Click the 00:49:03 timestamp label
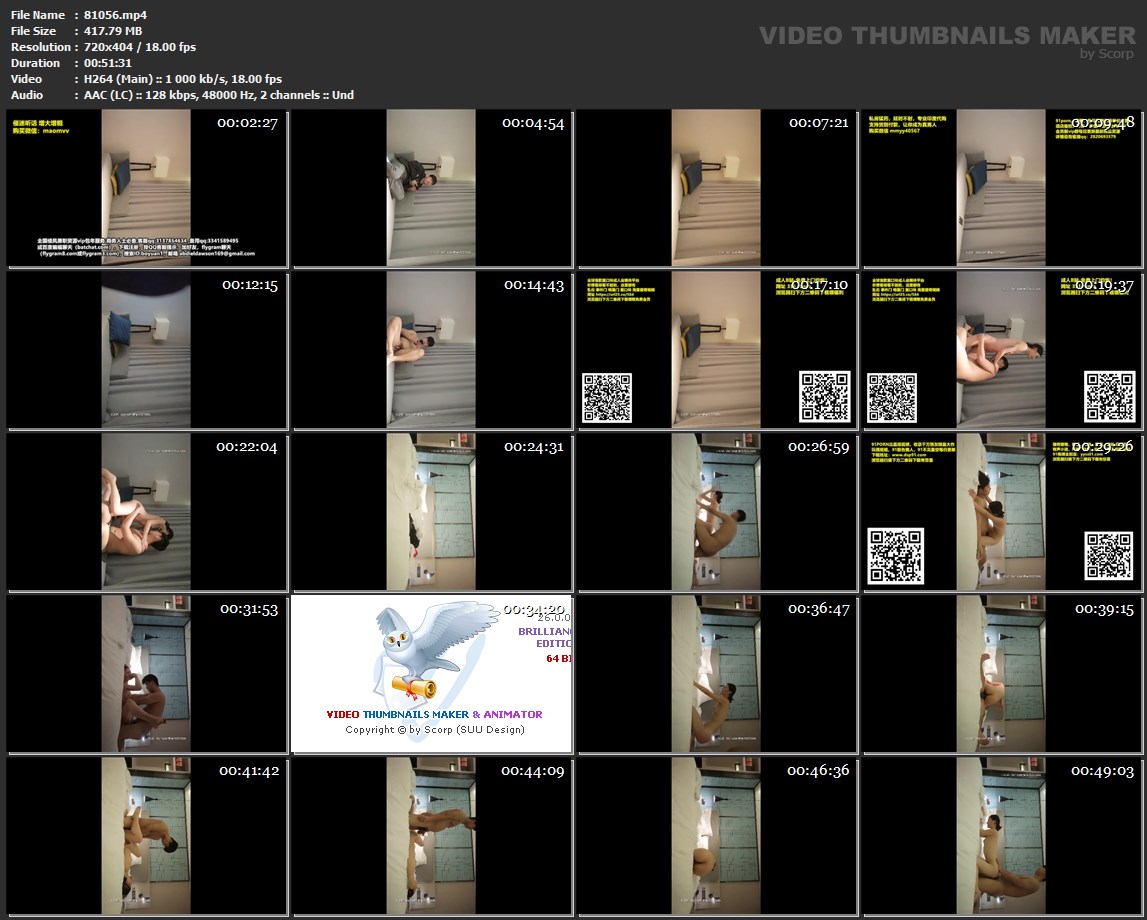The image size is (1147, 920). point(1102,771)
